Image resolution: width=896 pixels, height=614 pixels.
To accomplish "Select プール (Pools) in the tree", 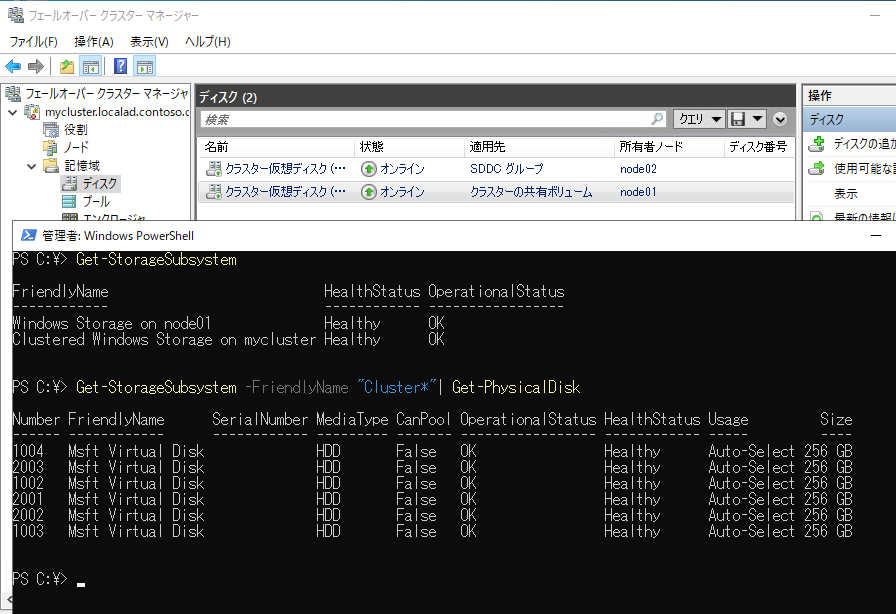I will (x=96, y=202).
